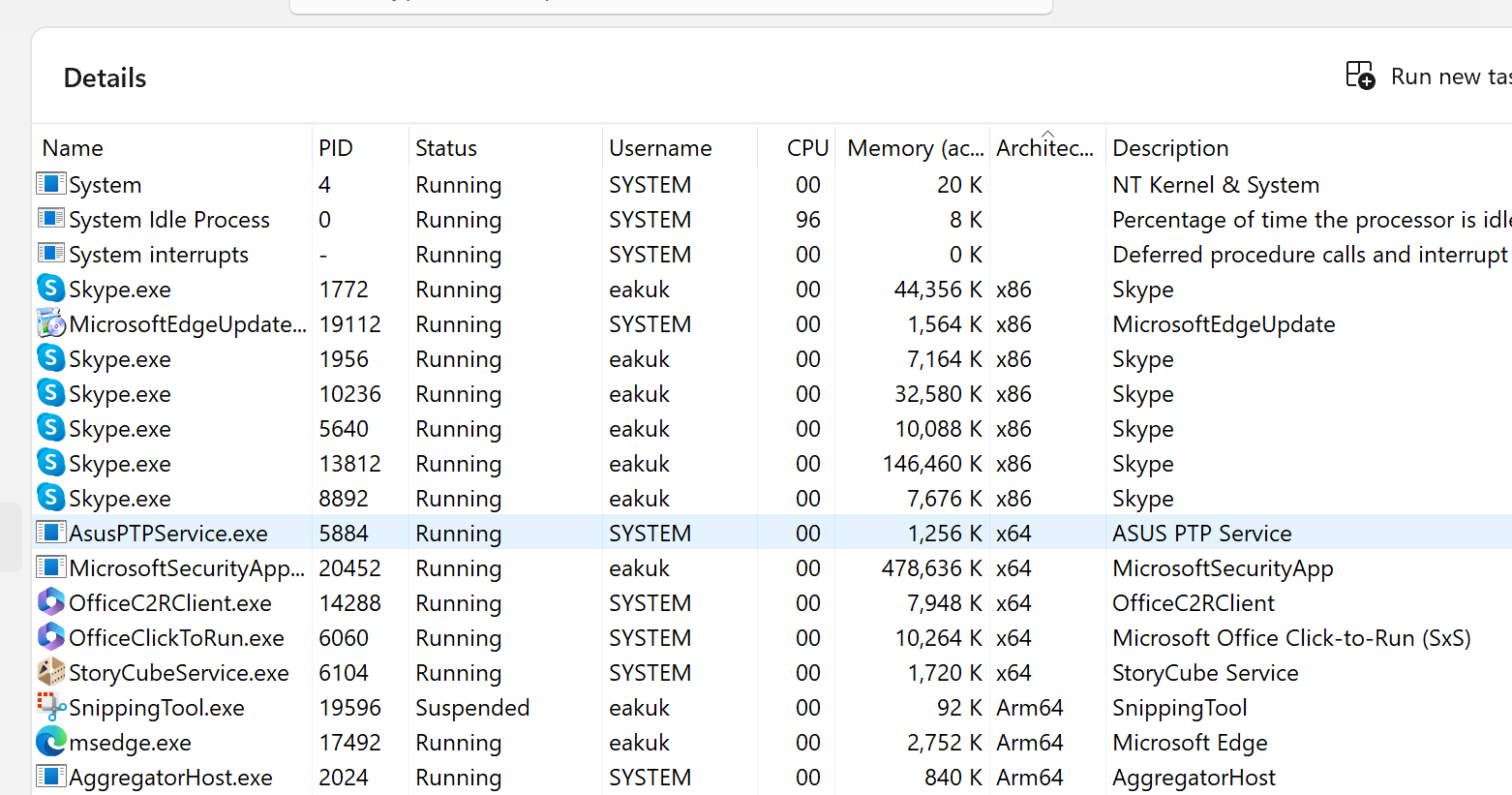
Task: Click the MicrosoftSecurityApp process icon
Action: pyautogui.click(x=51, y=566)
